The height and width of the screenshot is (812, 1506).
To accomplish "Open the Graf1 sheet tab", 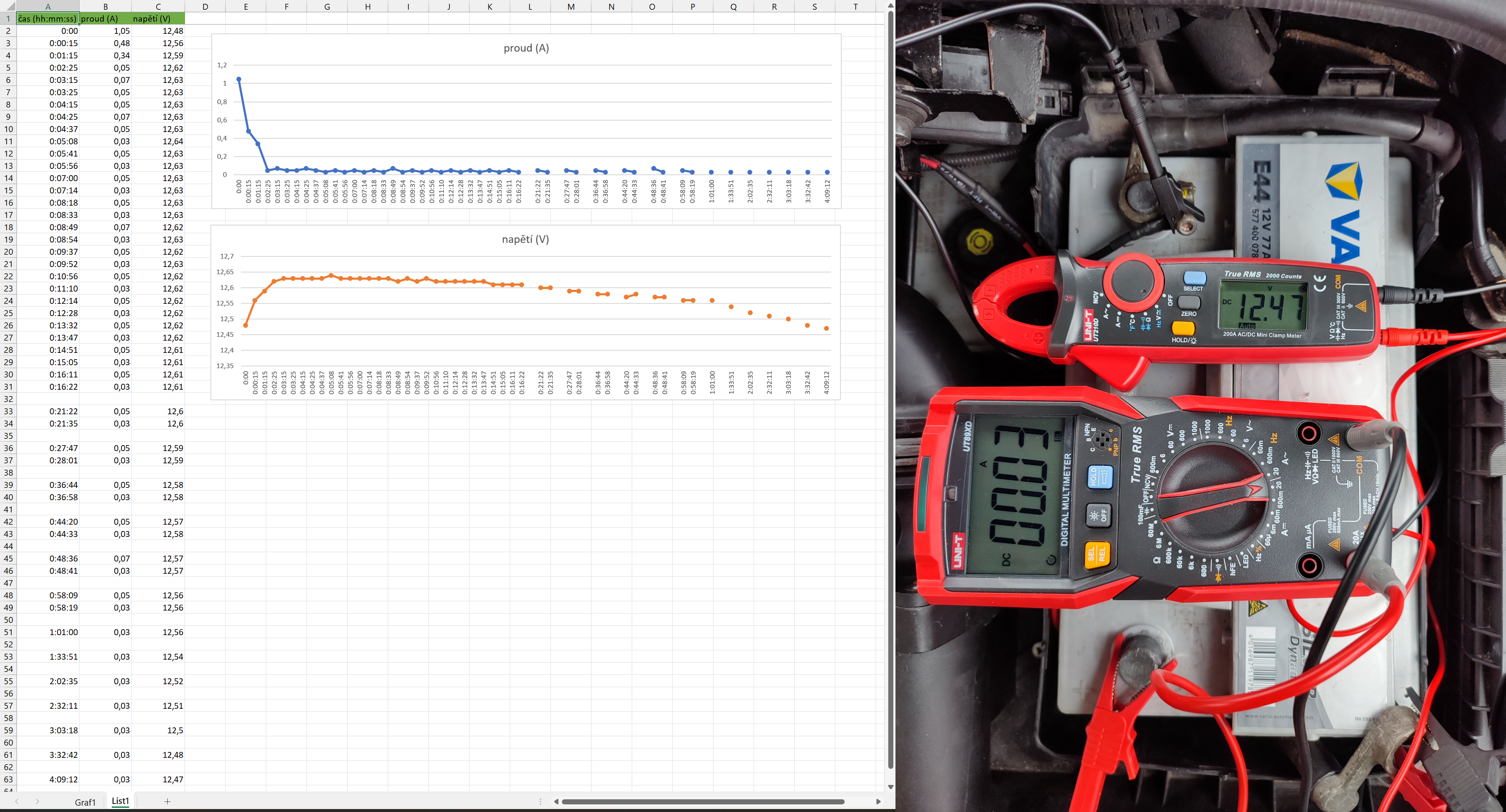I will pos(85,802).
